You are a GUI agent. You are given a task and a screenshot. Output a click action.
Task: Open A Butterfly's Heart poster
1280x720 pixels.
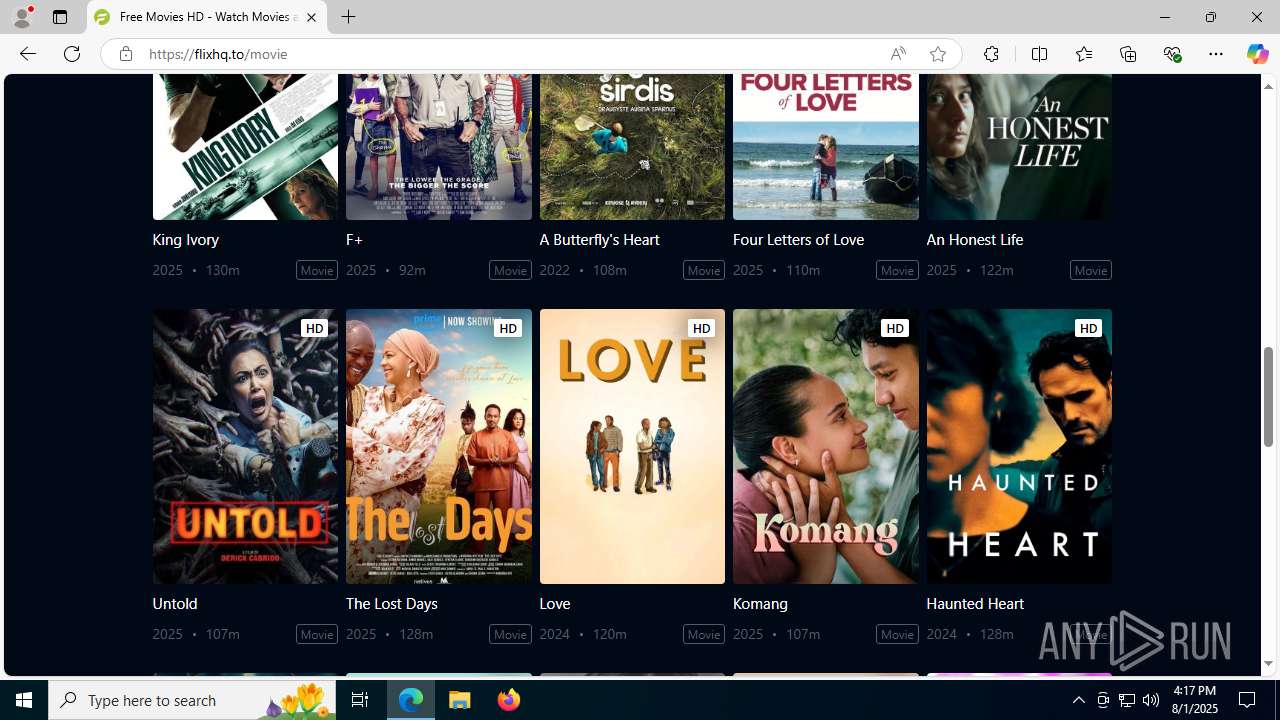(632, 147)
